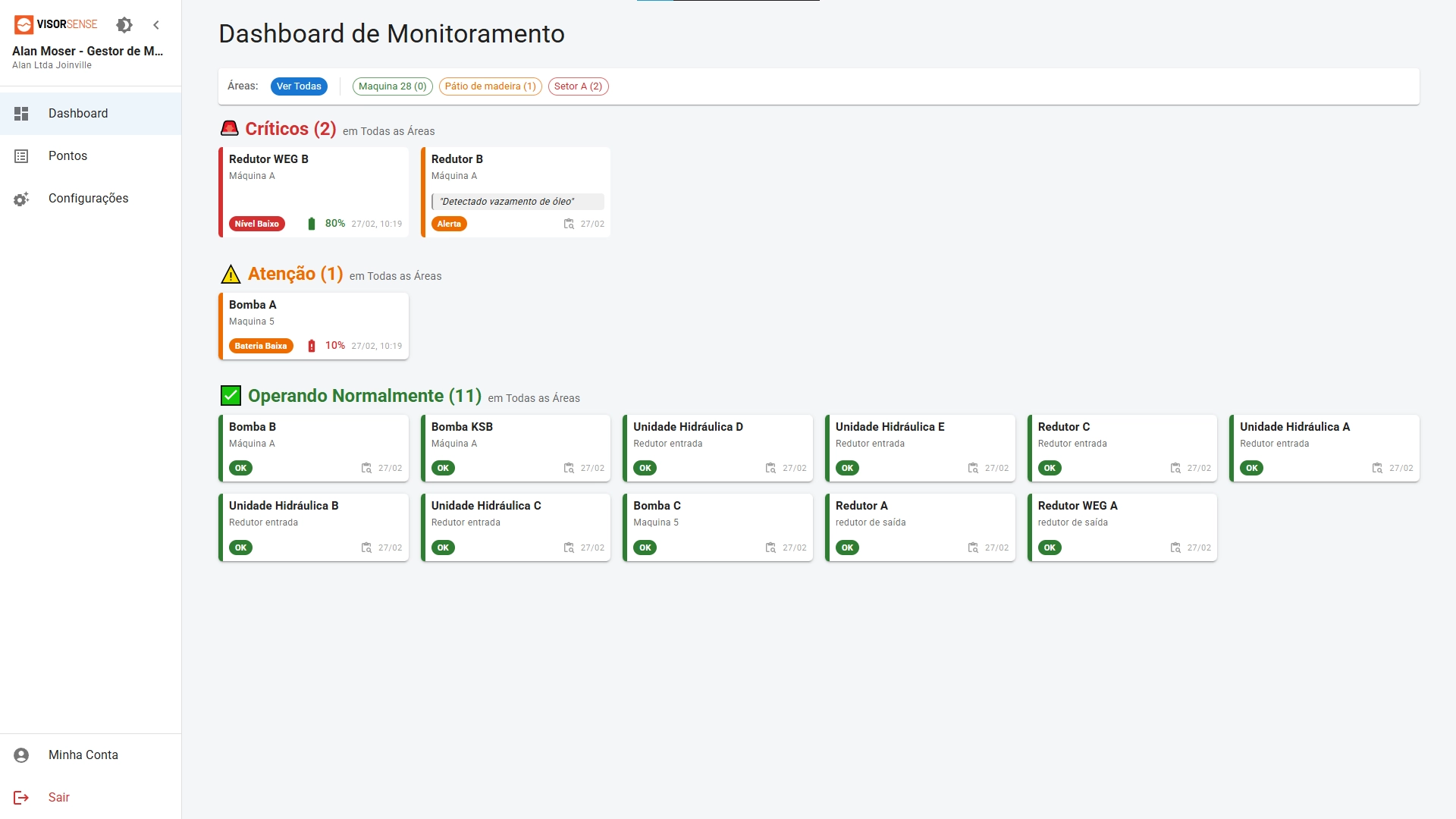Screen dimensions: 1456x819
Task: Click the warning triangle beside Atenção heading
Action: pyautogui.click(x=230, y=274)
